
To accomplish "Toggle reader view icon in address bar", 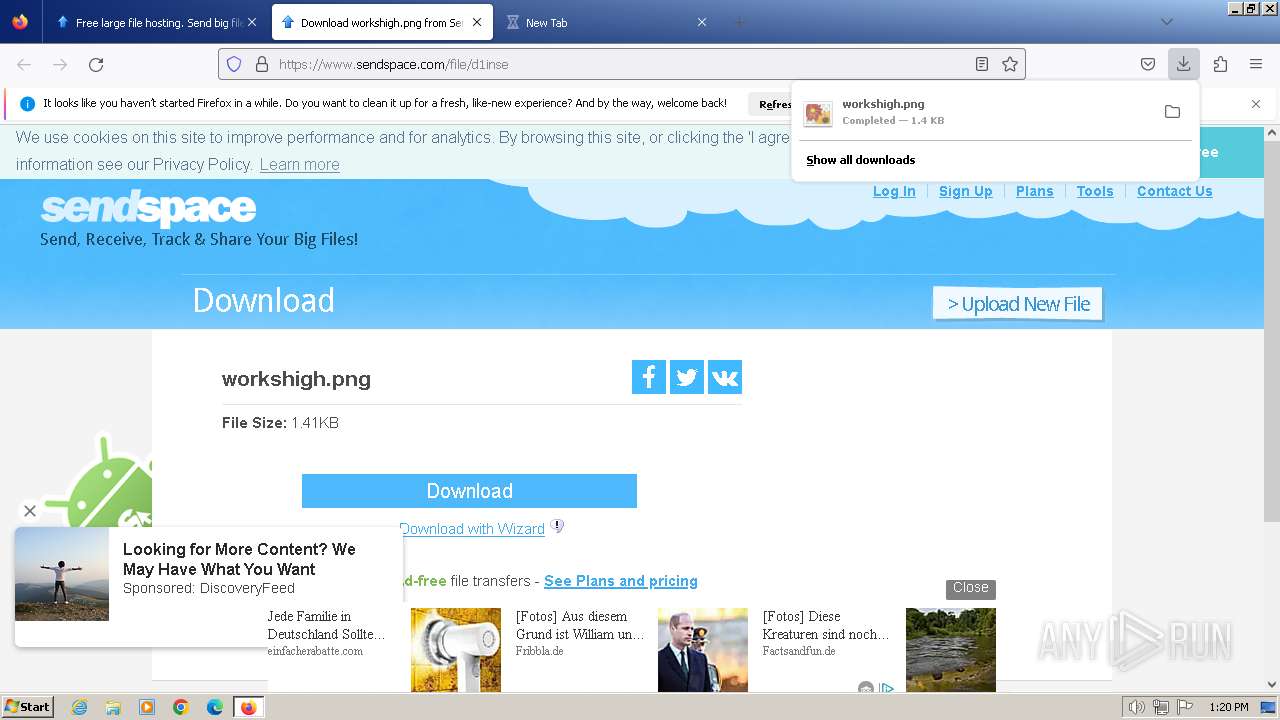I will (982, 64).
